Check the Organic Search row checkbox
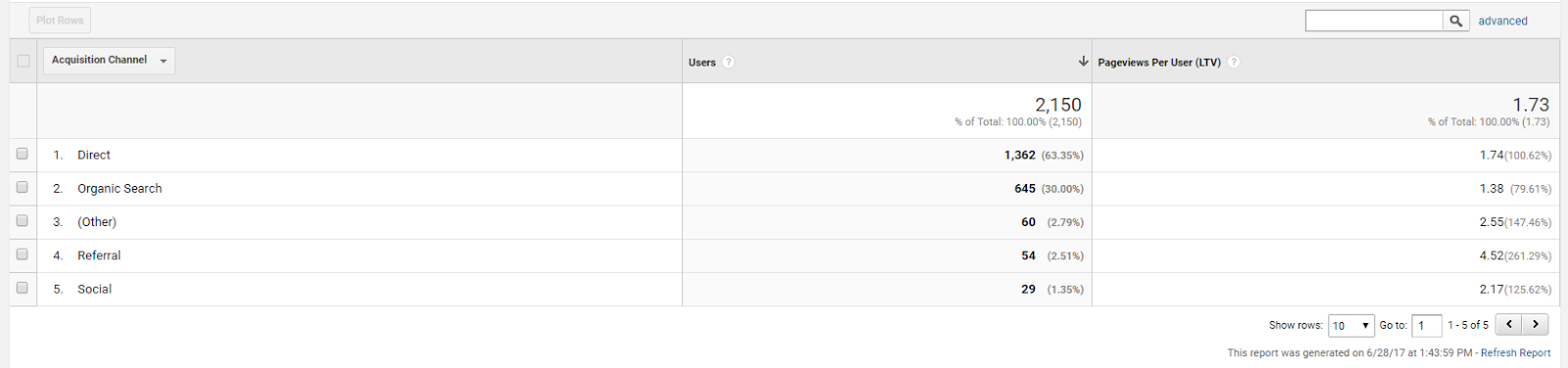The image size is (1568, 368). (23, 187)
